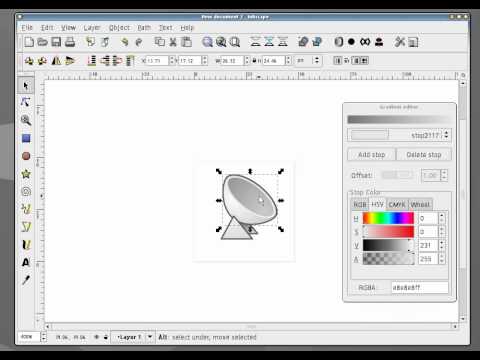480x360 pixels.
Task: Select the Calligraphy tool
Action: click(x=26, y=245)
